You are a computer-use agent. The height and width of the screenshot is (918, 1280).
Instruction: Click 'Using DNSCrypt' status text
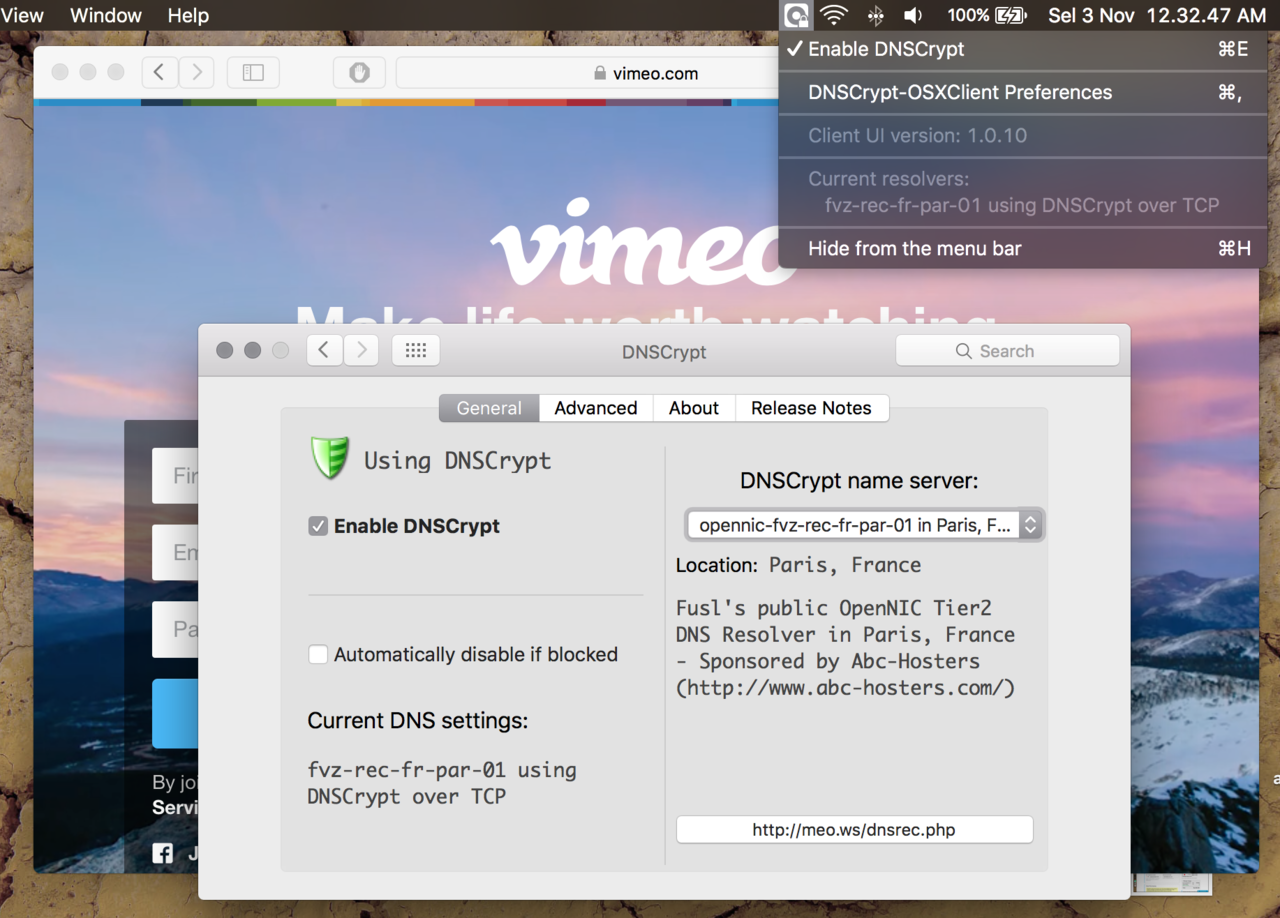pos(457,460)
